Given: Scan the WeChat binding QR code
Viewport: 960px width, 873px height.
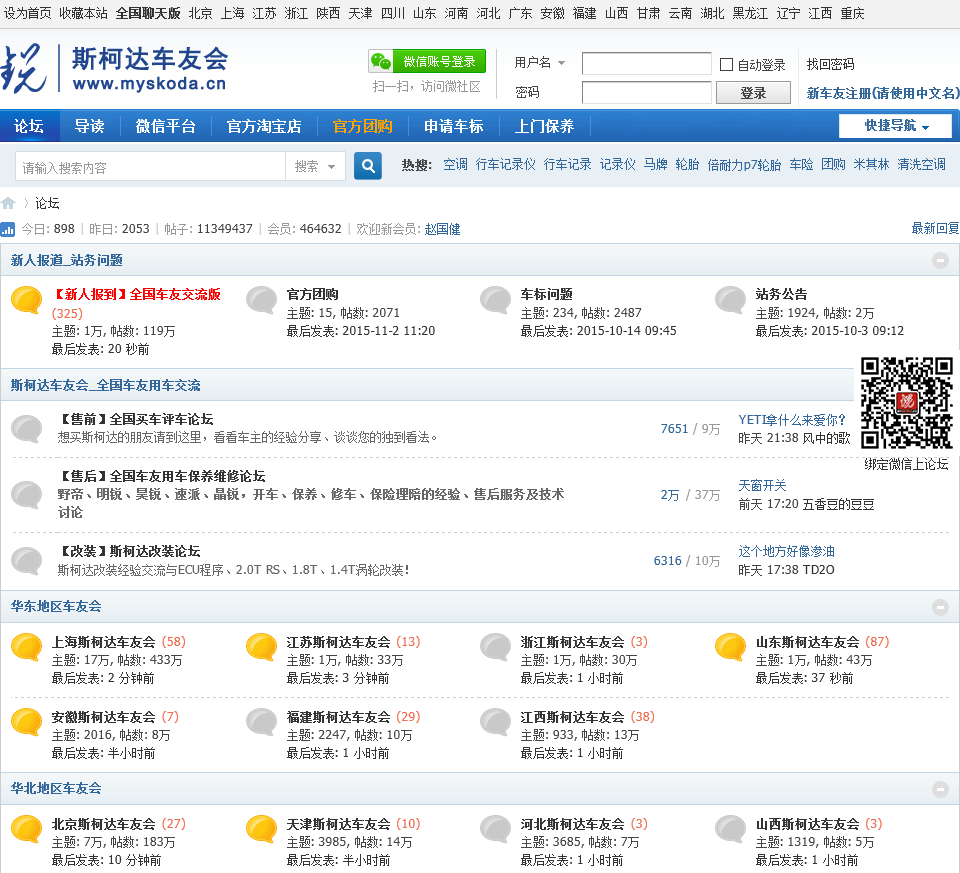Looking at the screenshot, I should click(907, 403).
